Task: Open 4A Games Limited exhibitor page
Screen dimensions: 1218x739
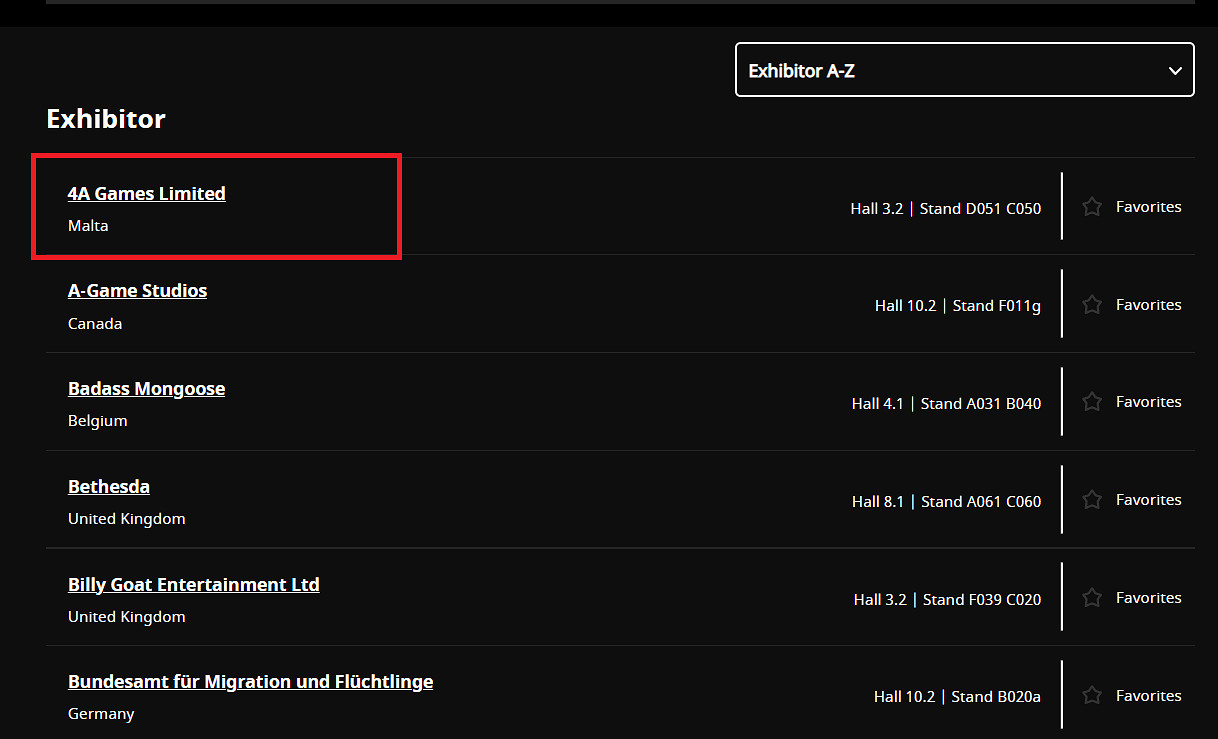Action: [147, 193]
